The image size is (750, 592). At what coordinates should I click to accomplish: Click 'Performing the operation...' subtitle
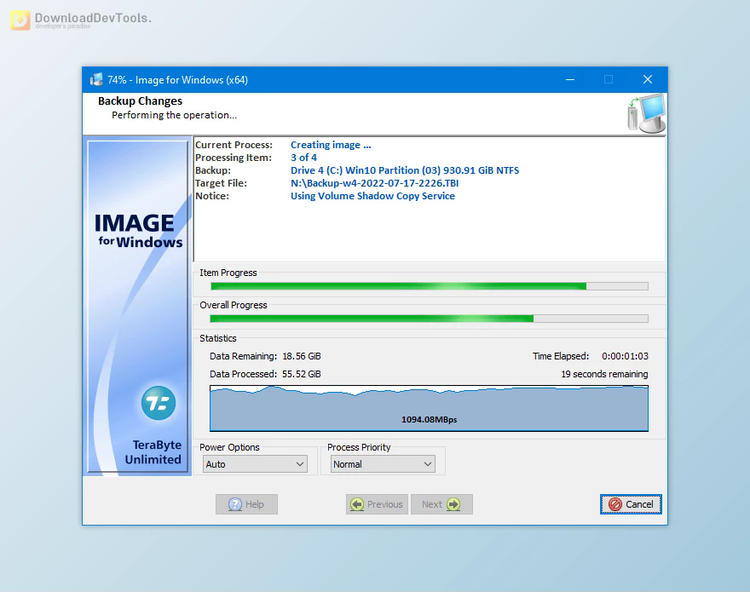pyautogui.click(x=174, y=115)
